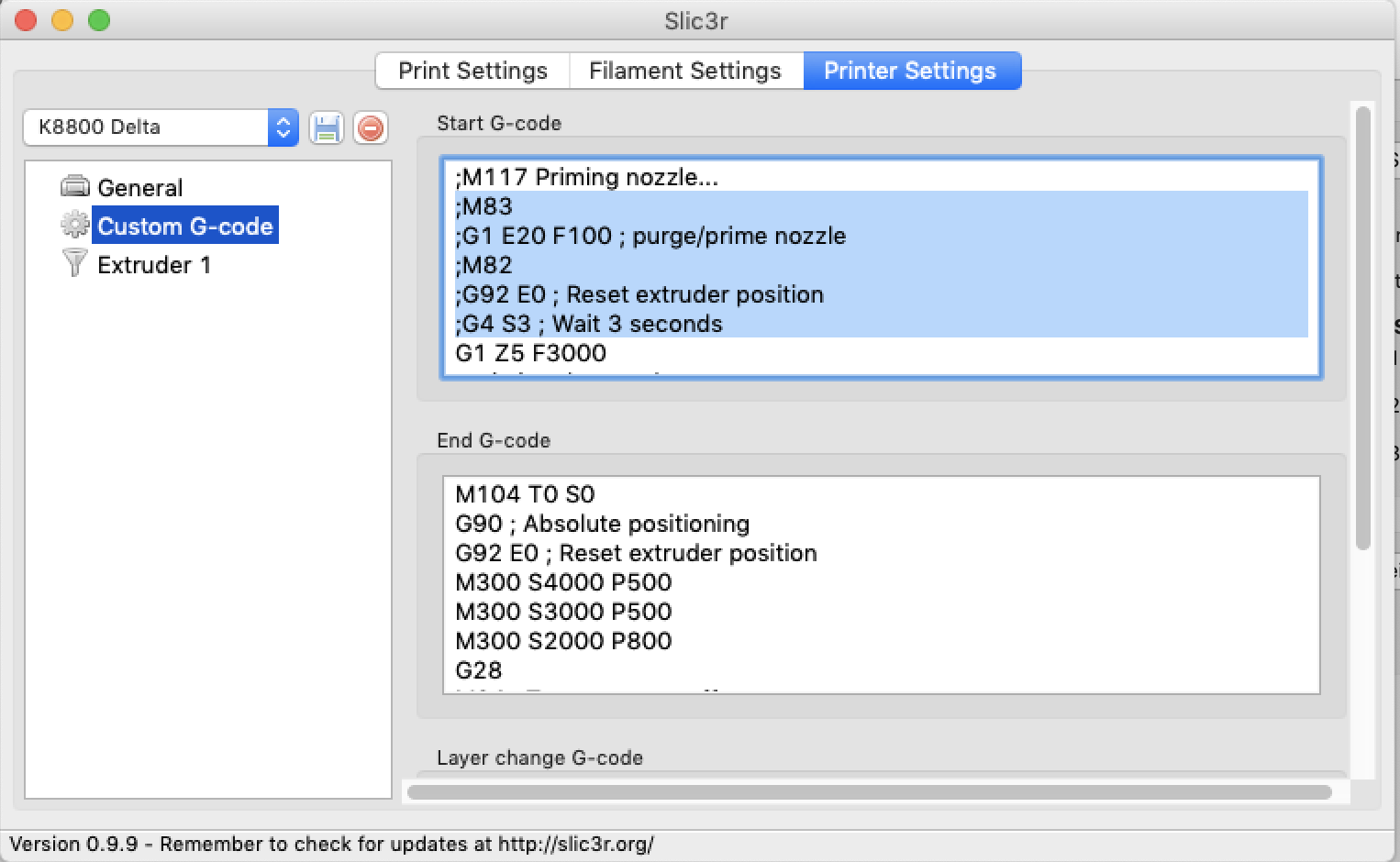1400x862 pixels.
Task: Click the horizontal scrollbar at the bottom
Action: click(x=869, y=792)
